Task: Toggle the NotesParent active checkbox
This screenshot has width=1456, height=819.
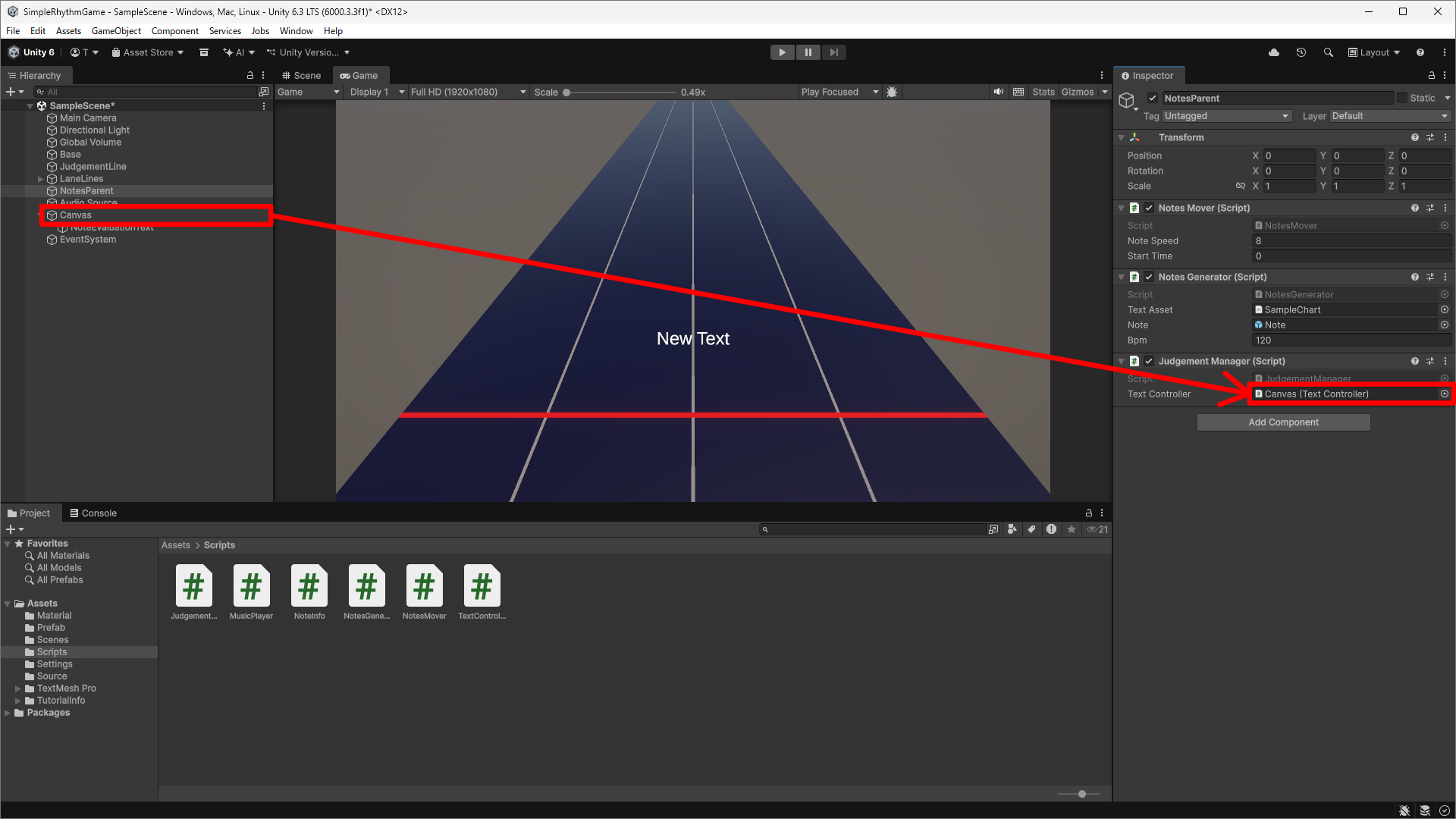Action: (1153, 98)
